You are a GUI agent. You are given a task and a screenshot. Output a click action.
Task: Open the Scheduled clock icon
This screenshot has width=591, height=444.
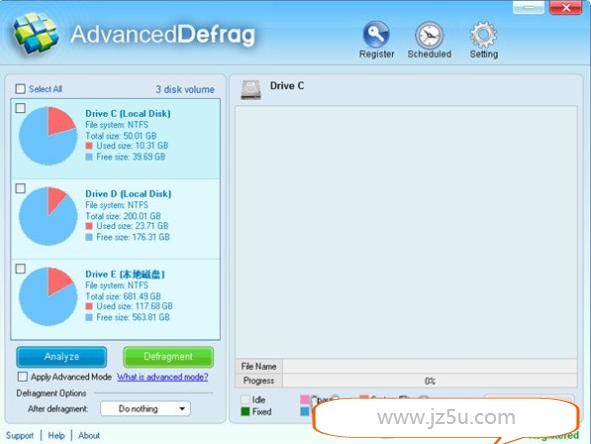(x=429, y=35)
